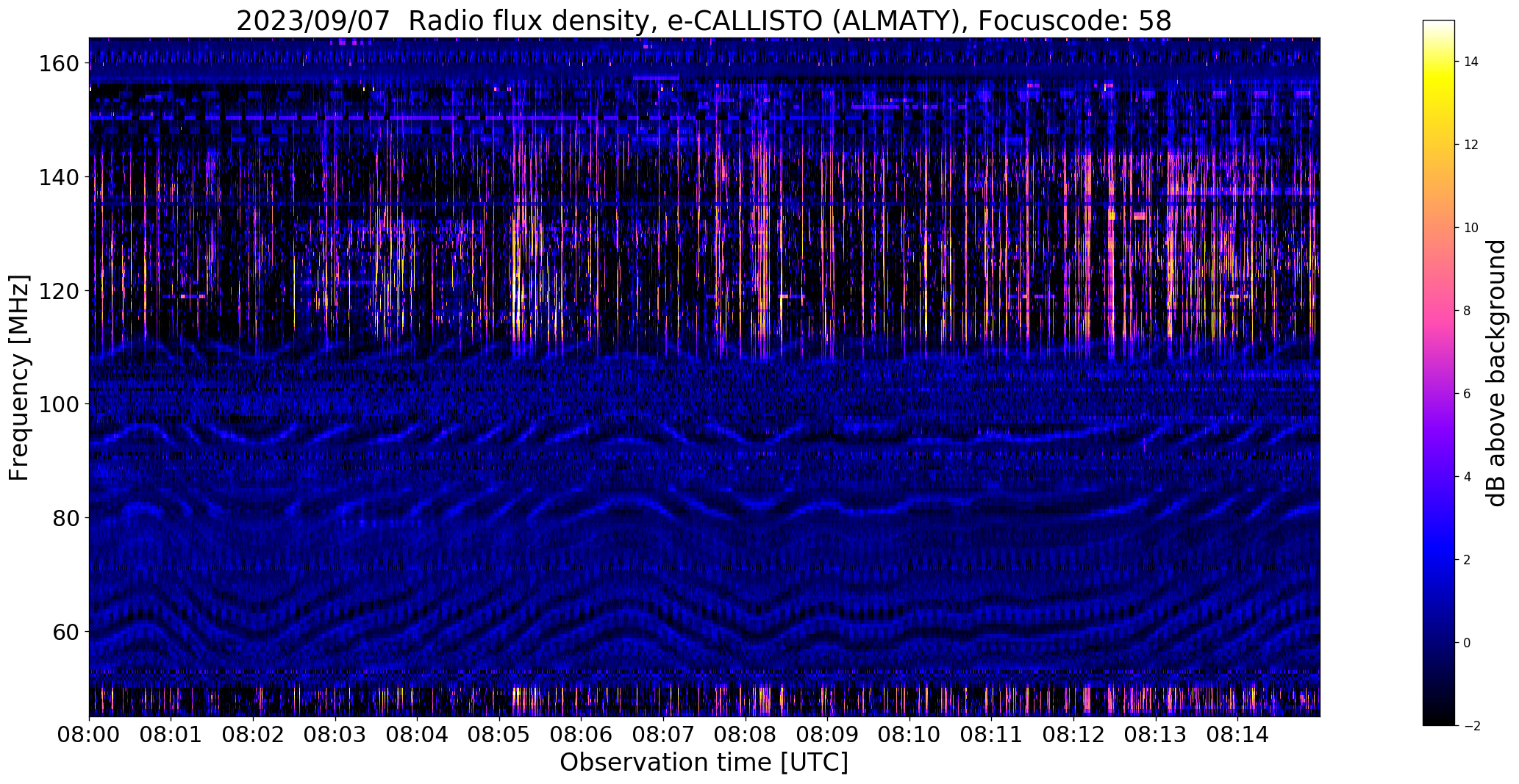Click the 08:13 time tick label
This screenshot has height=784, width=1519.
(x=1155, y=736)
